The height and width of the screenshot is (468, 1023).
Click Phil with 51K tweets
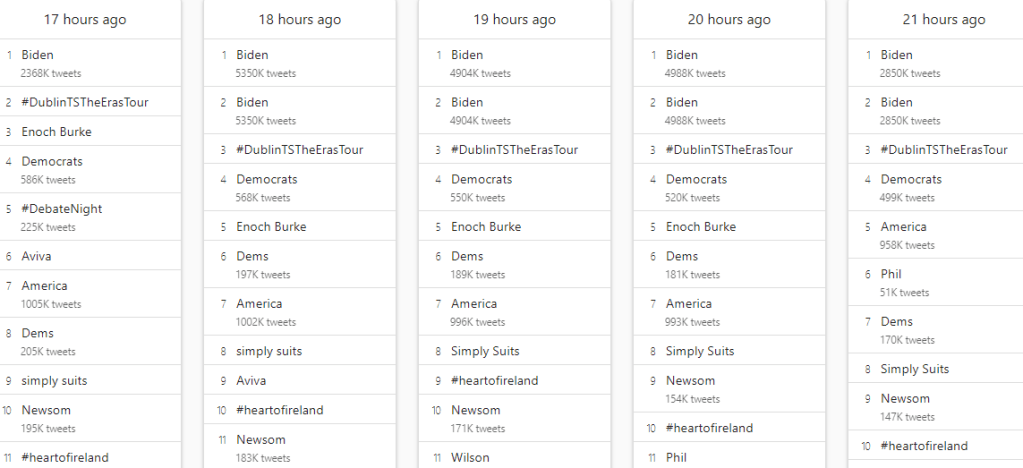pyautogui.click(x=891, y=274)
